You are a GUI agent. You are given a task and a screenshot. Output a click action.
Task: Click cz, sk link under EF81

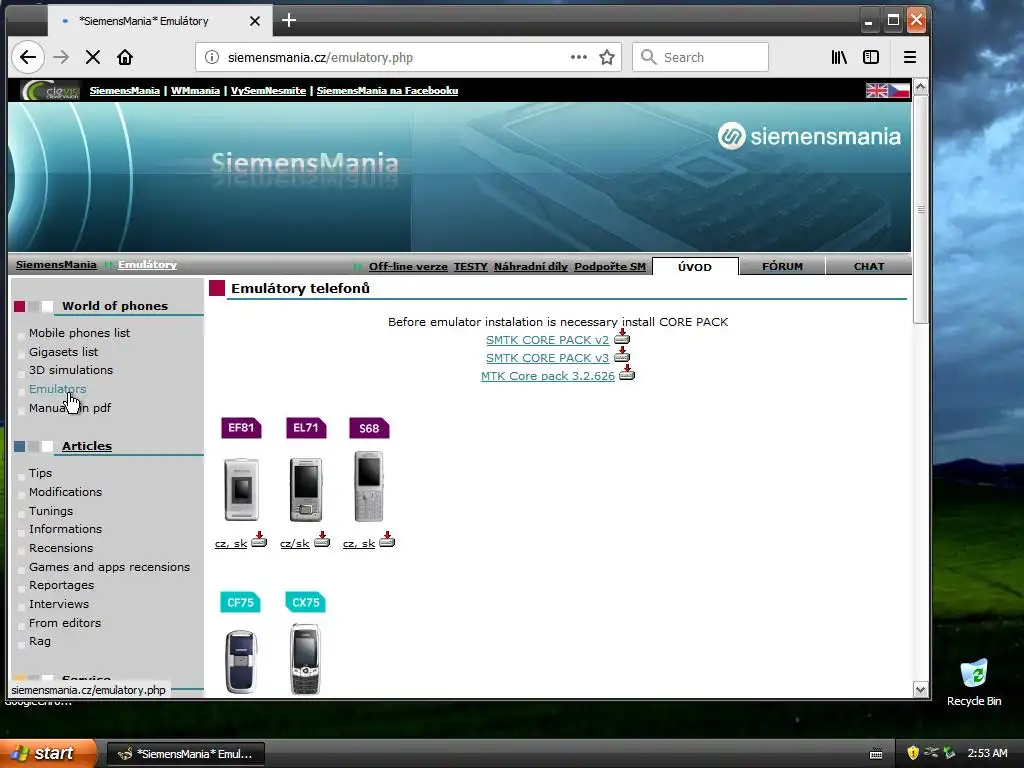(x=231, y=543)
